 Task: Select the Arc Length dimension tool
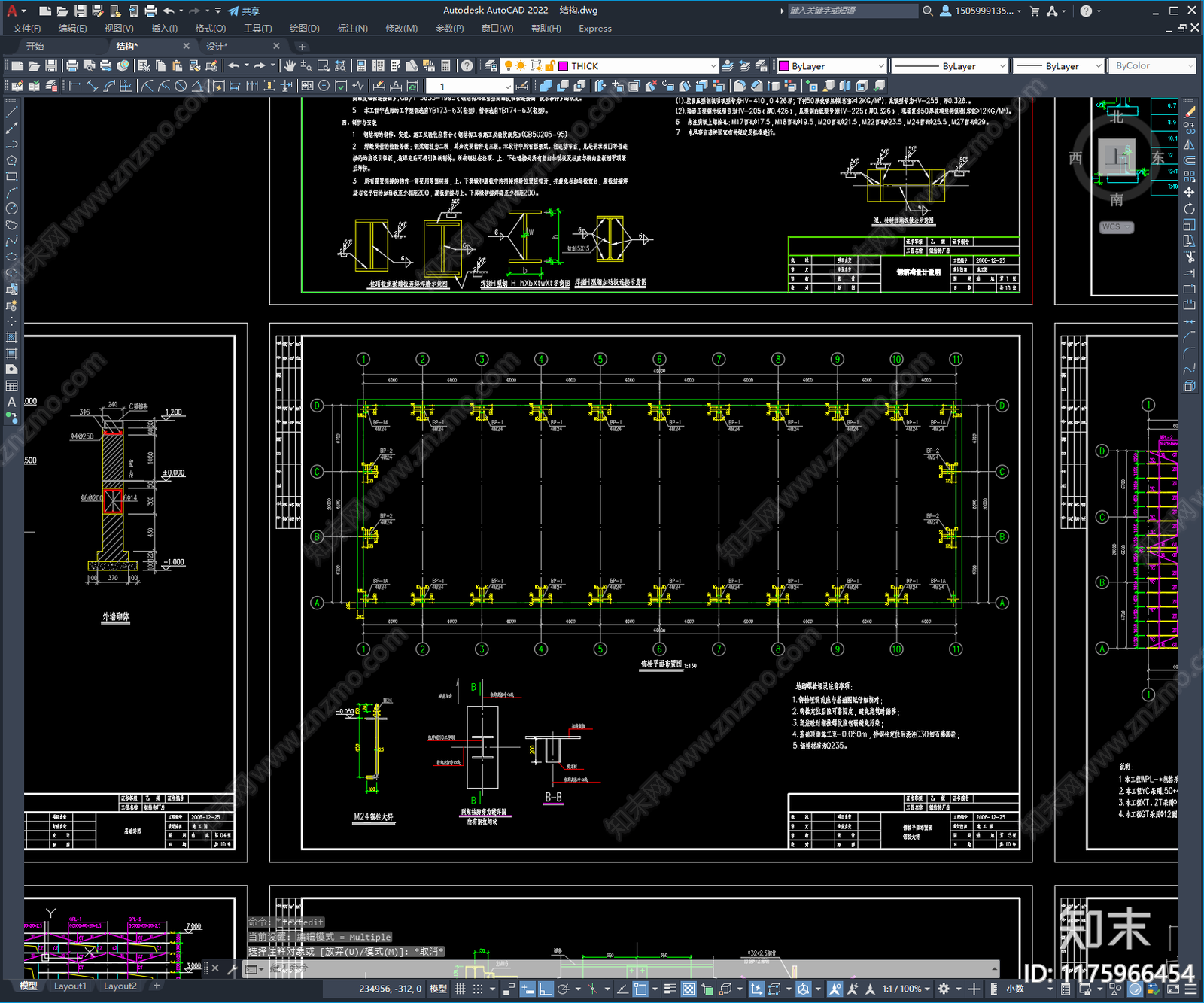click(x=109, y=86)
